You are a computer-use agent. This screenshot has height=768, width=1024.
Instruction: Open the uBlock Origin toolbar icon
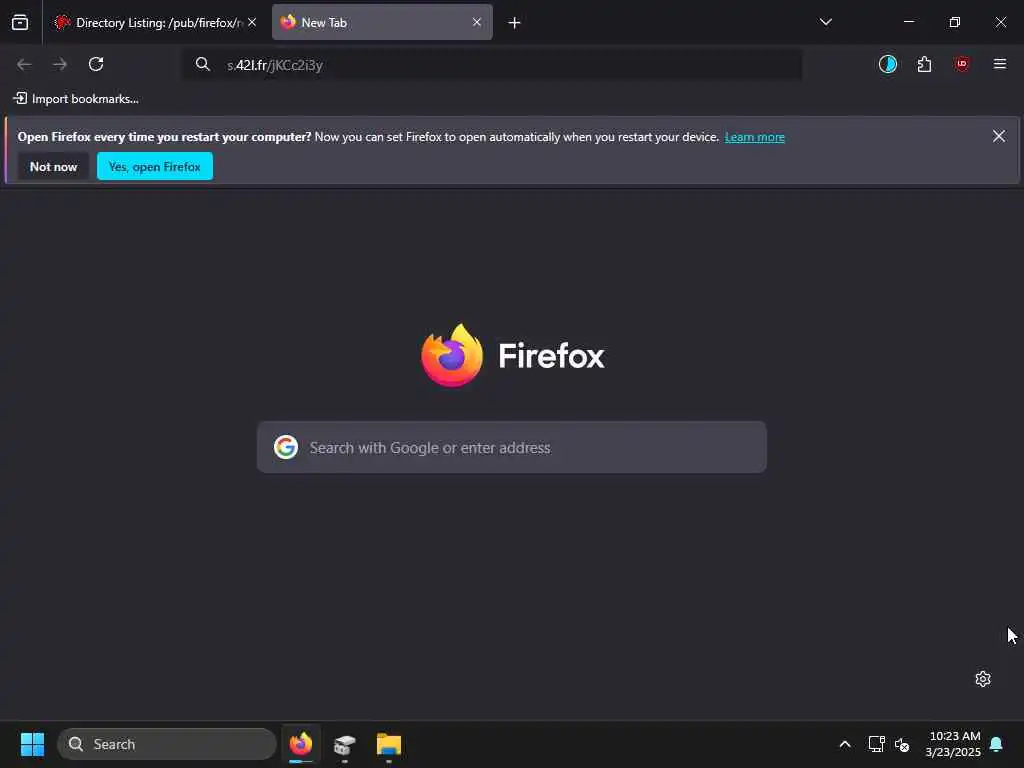961,64
